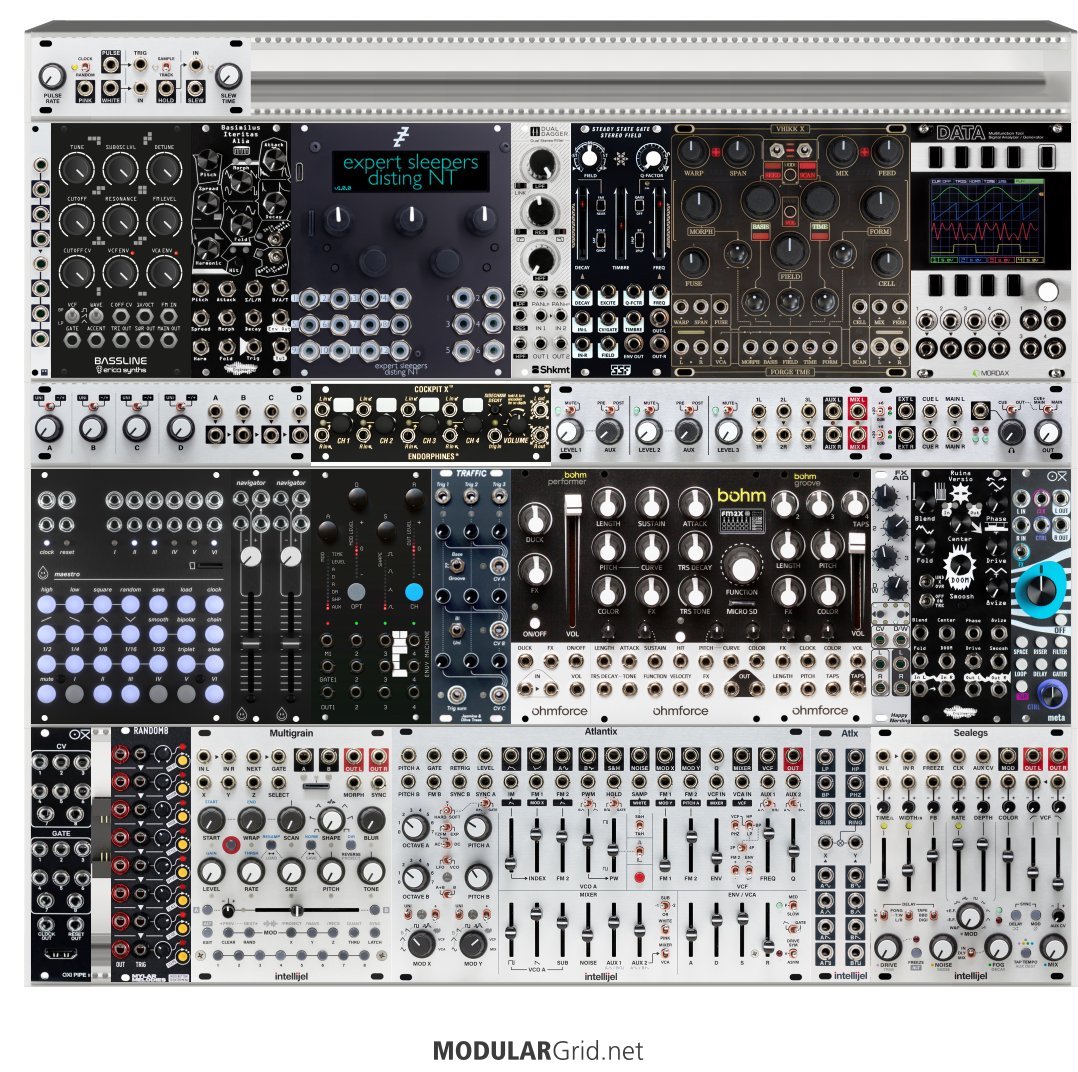The height and width of the screenshot is (1072, 1078).
Task: Click the red OUT jack on Atlantix
Action: 793,757
